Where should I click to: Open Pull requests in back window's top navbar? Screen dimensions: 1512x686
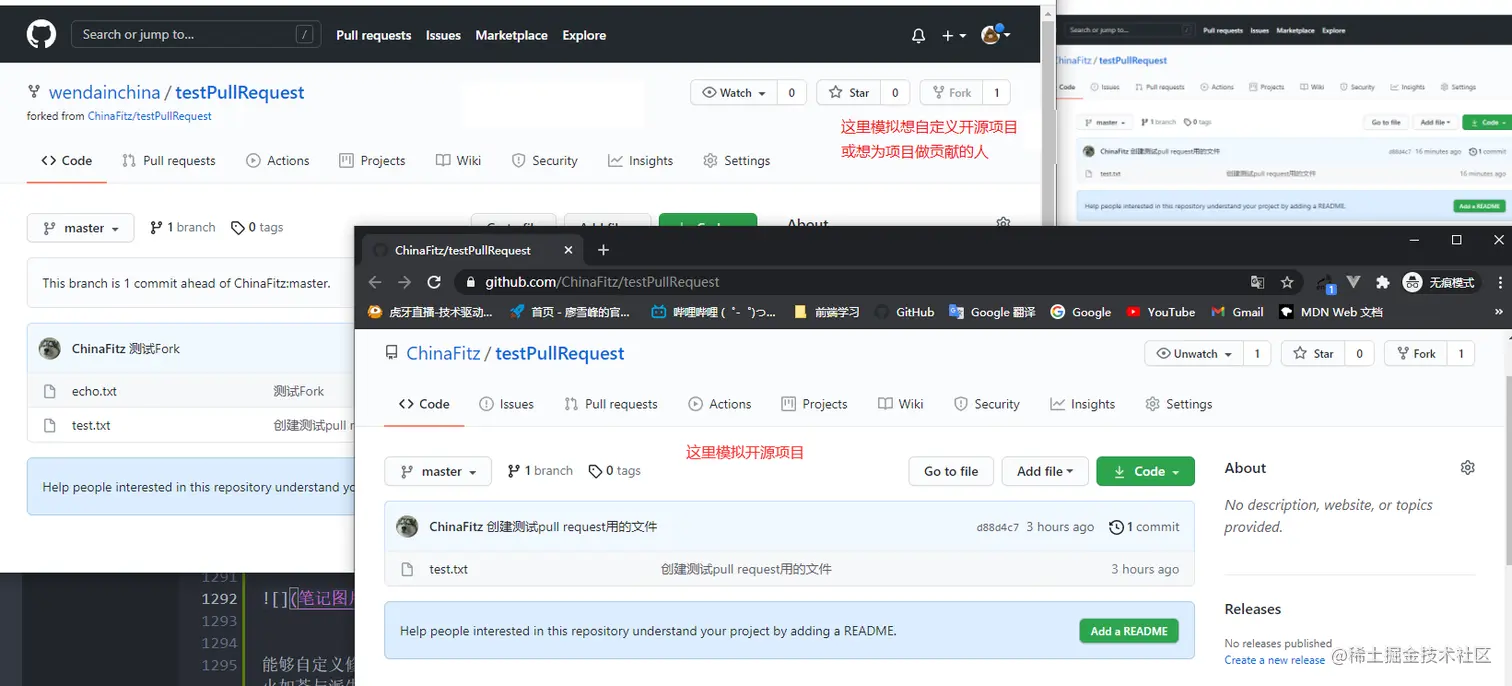pos(373,35)
